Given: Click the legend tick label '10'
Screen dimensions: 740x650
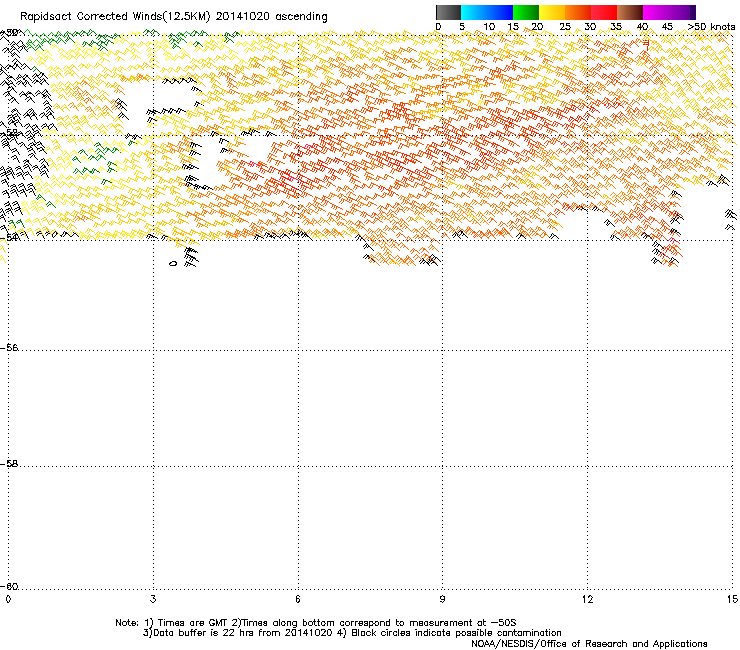Looking at the screenshot, I should click(x=489, y=27).
